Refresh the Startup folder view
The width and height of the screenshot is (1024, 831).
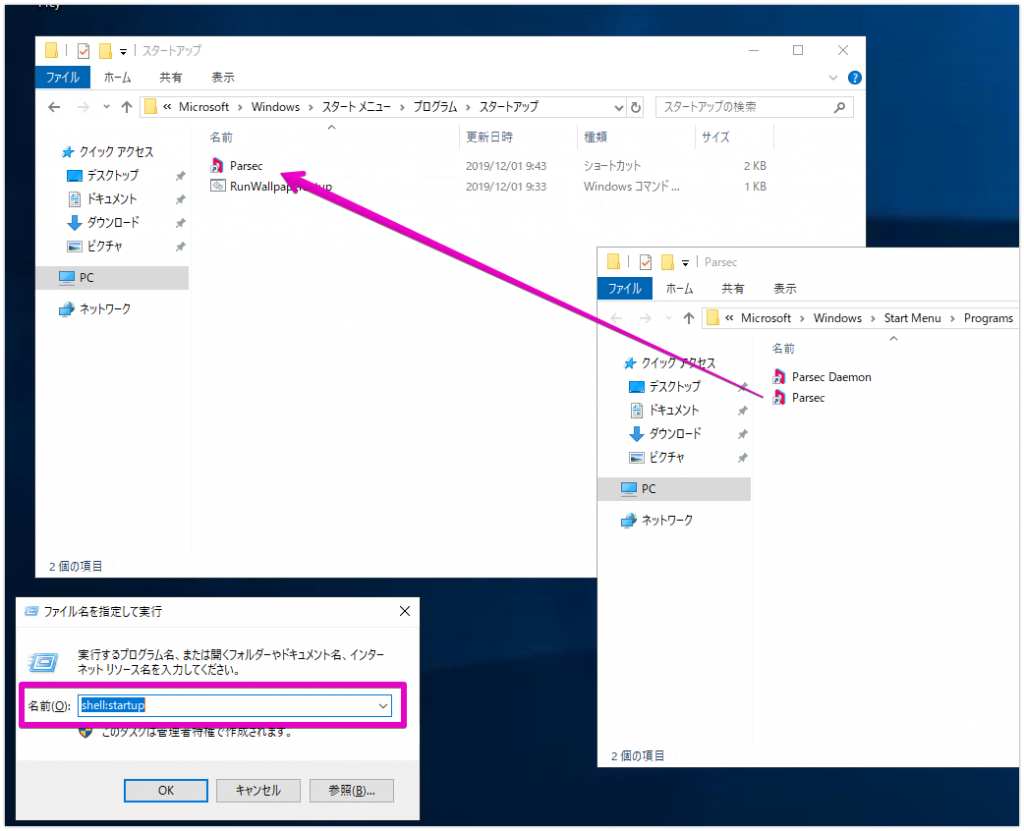tap(635, 107)
